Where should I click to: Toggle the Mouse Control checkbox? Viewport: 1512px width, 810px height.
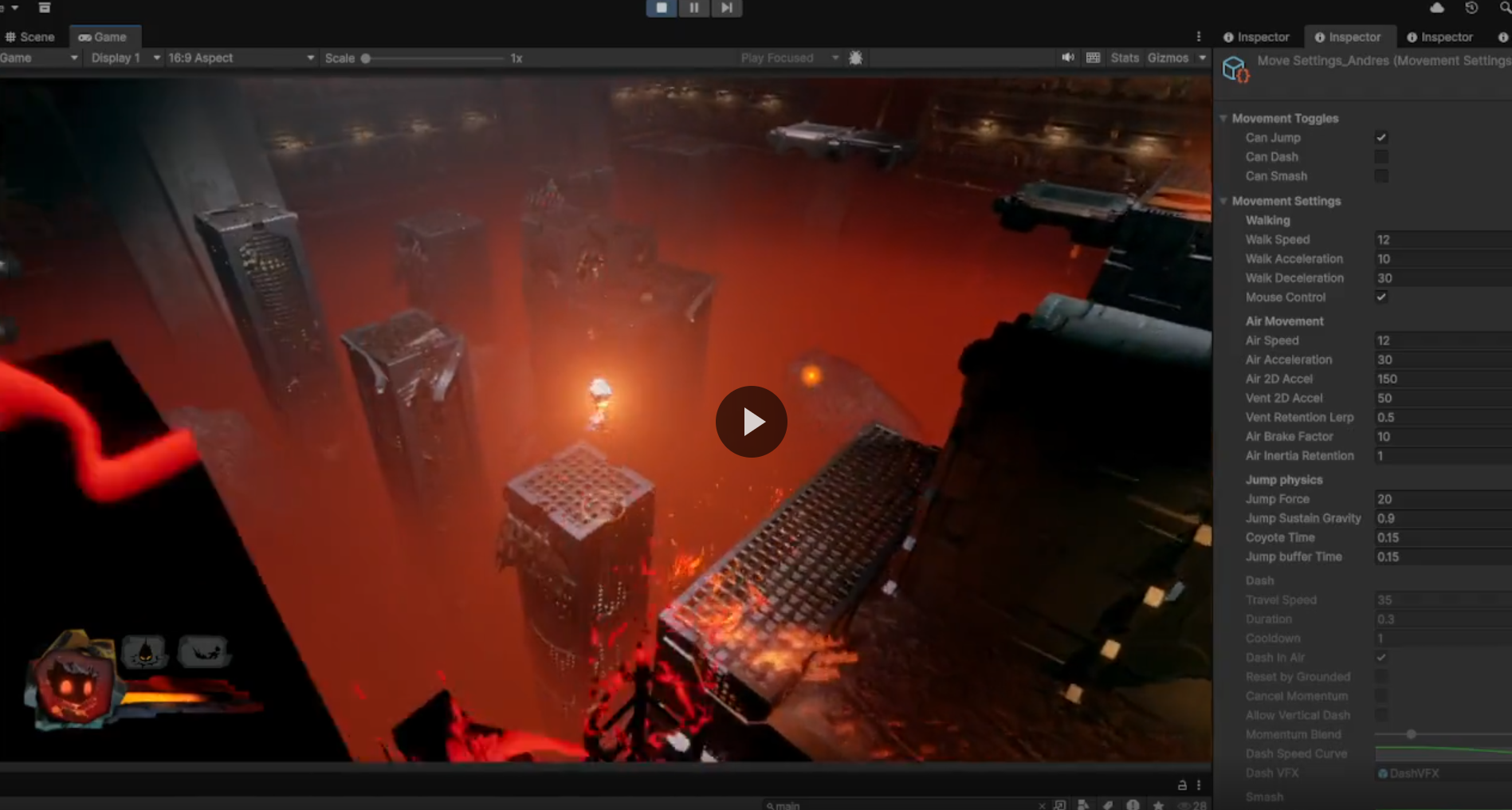coord(1381,297)
